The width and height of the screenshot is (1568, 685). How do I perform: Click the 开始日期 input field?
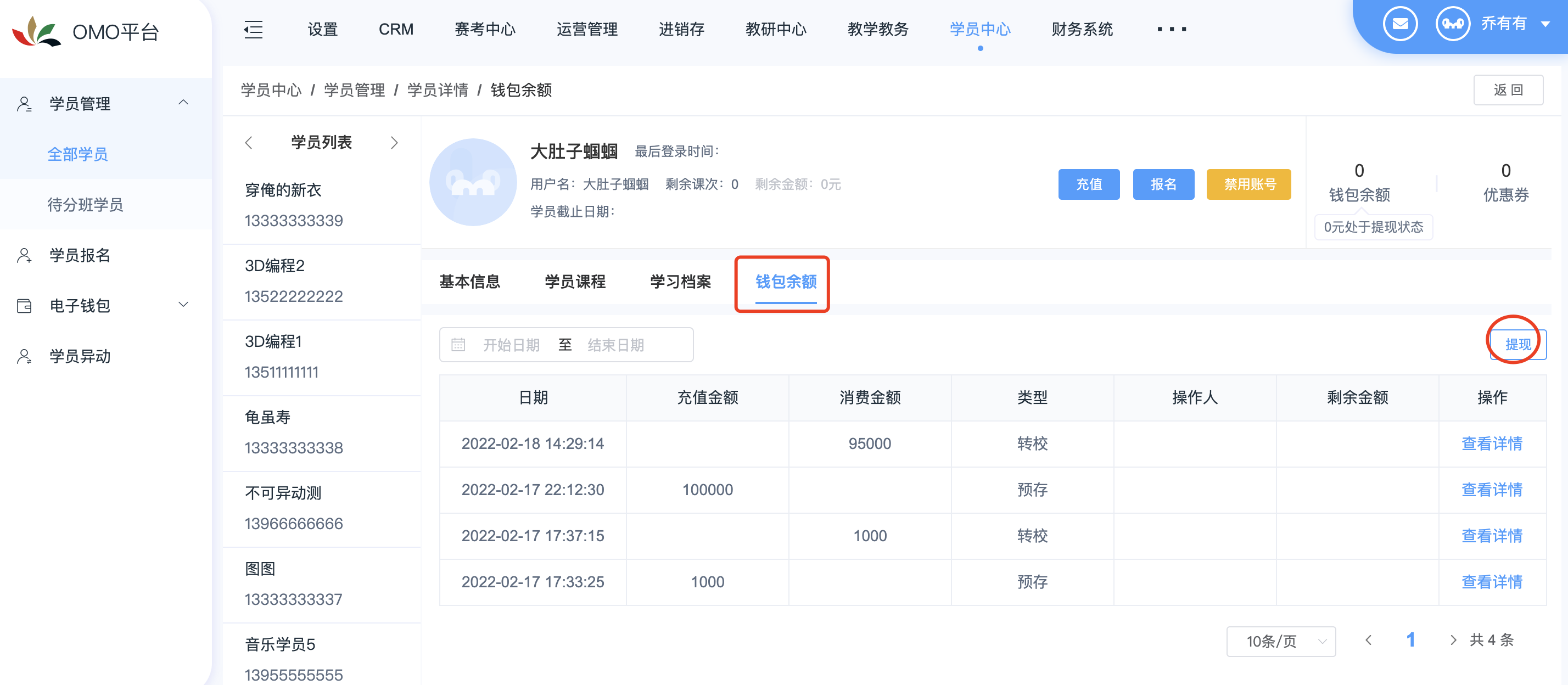(x=511, y=345)
